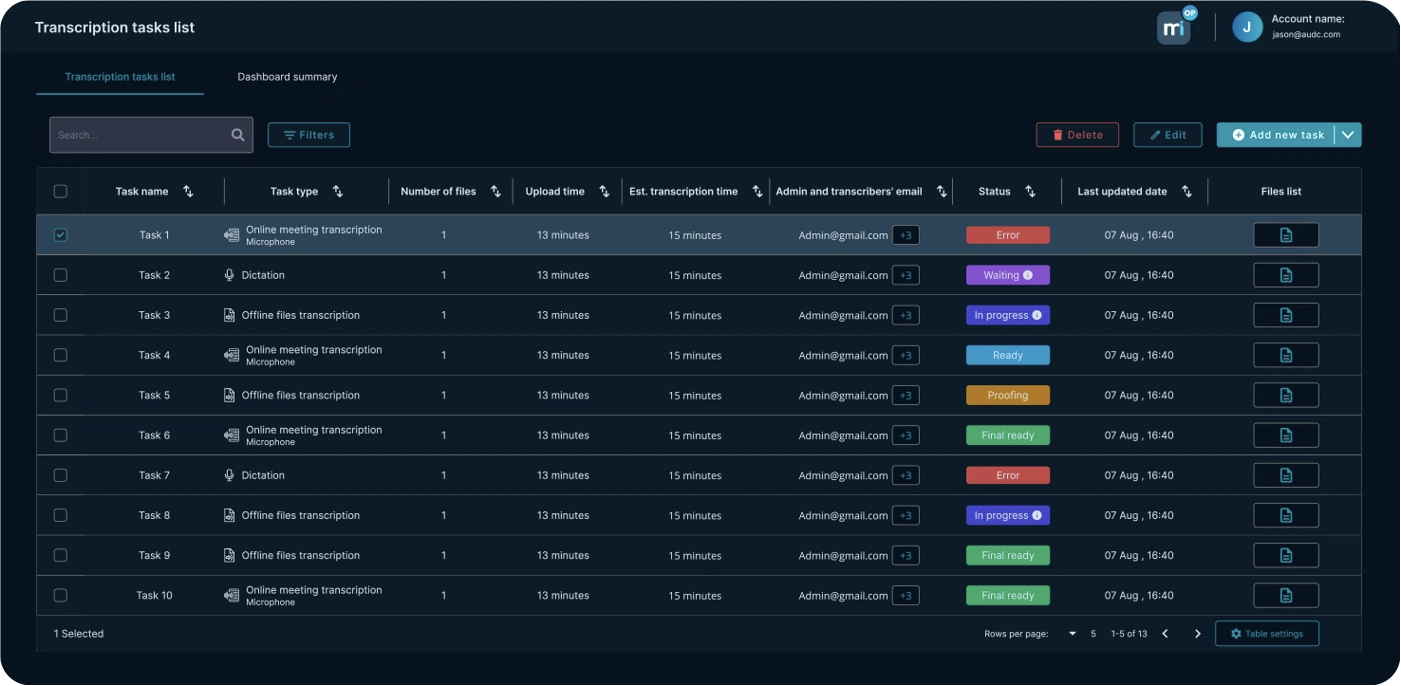Expand the +3 emails badge for Task 4
Screen dimensions: 1401x686
(905, 355)
